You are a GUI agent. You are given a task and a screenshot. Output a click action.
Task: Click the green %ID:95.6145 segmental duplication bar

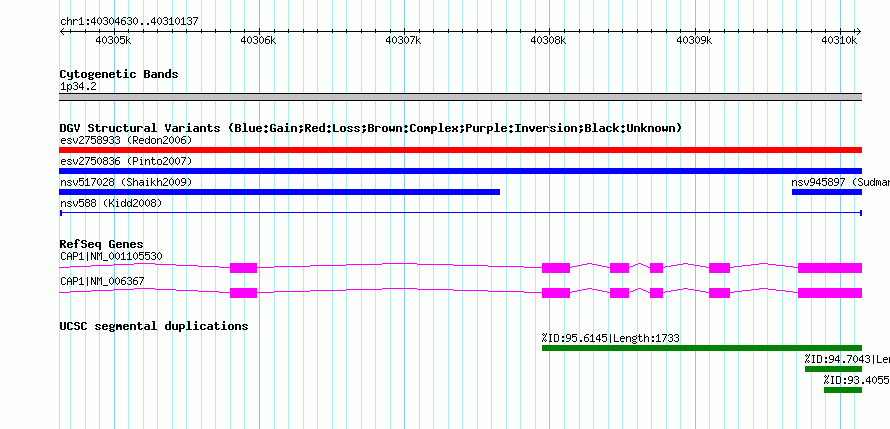[702, 348]
